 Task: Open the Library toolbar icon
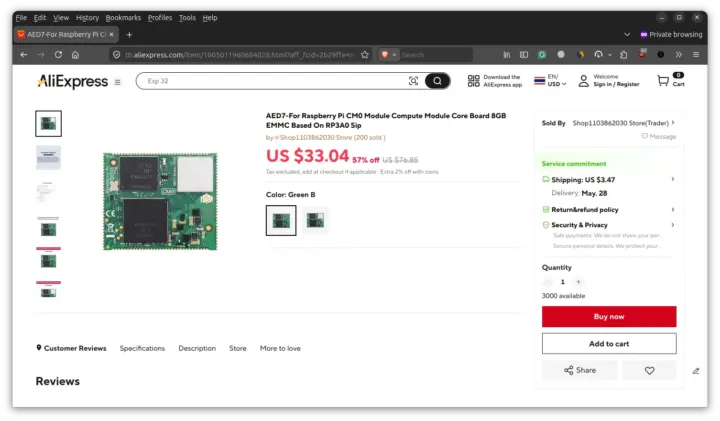pyautogui.click(x=506, y=55)
